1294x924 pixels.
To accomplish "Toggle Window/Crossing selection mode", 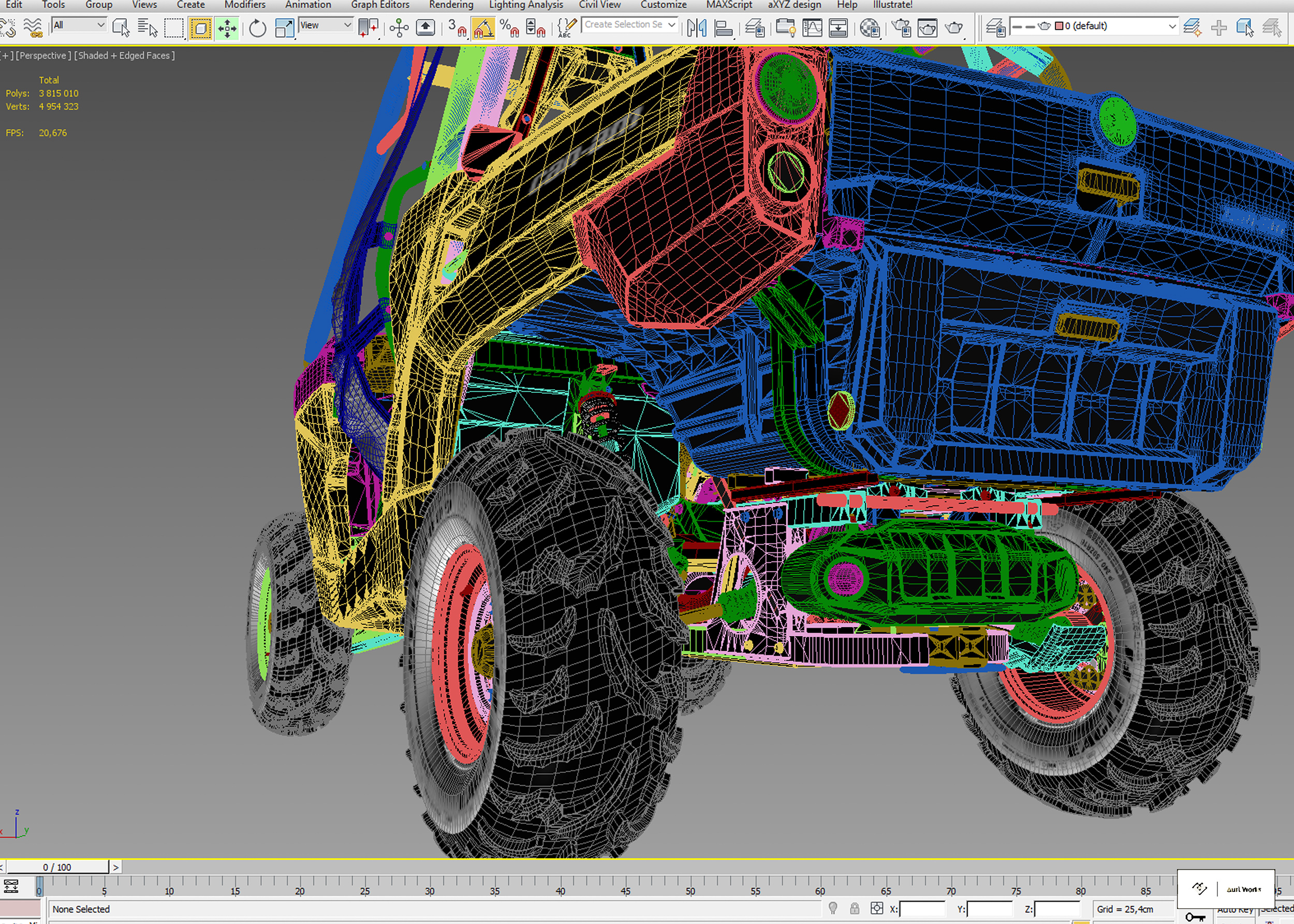I will [200, 27].
